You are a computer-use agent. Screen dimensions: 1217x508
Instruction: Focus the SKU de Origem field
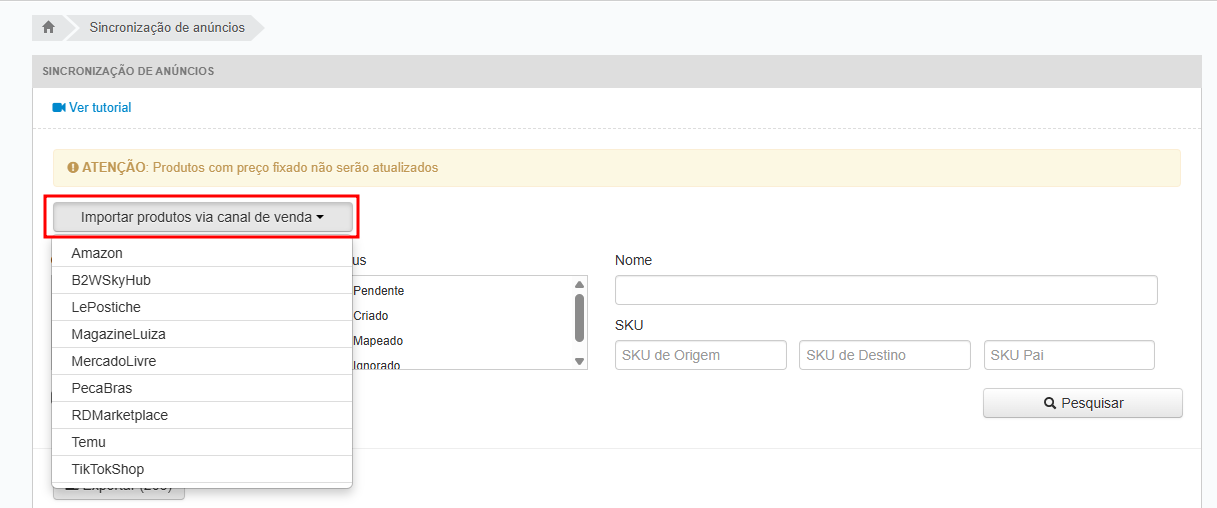point(701,355)
